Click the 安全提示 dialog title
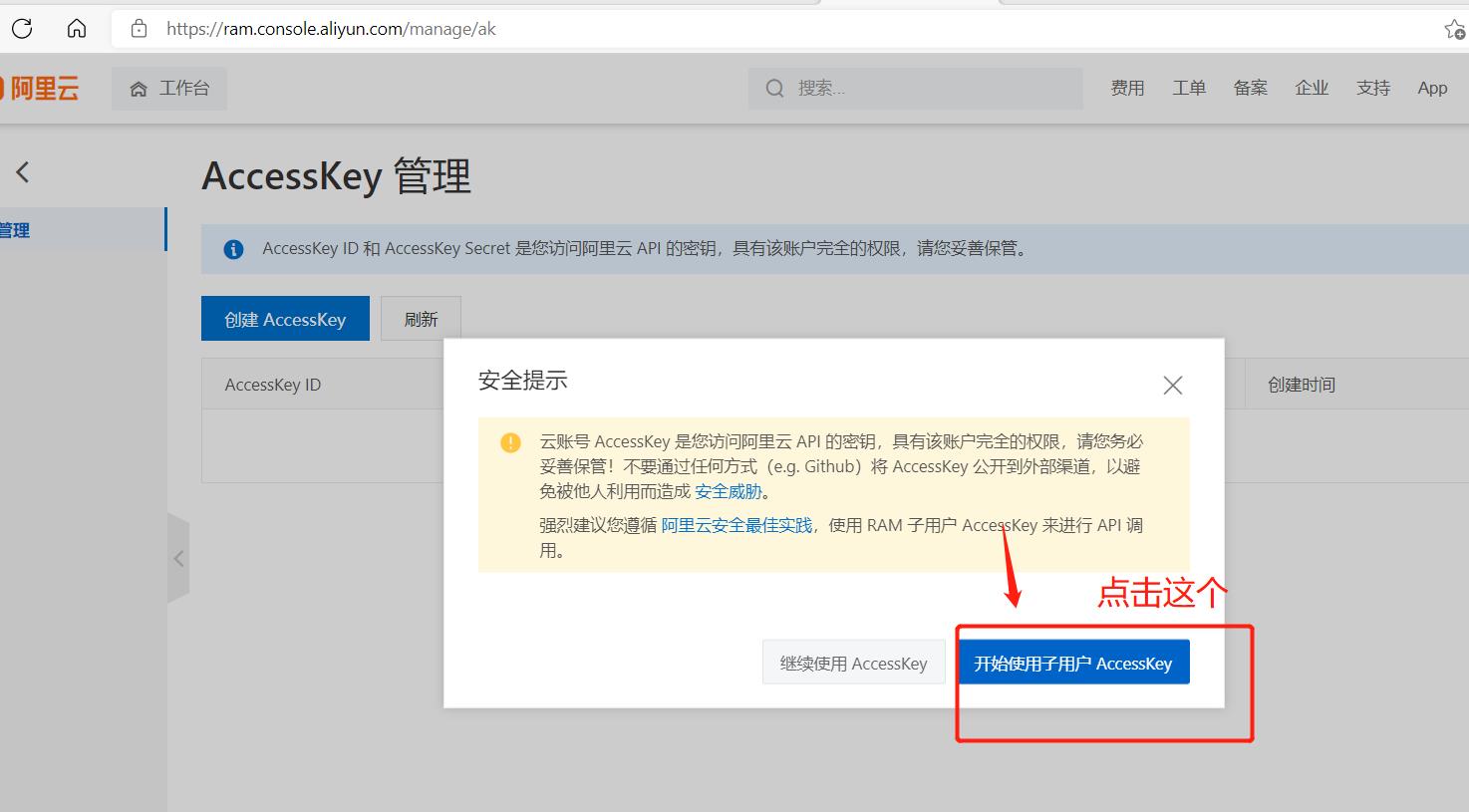Image resolution: width=1469 pixels, height=812 pixels. [523, 380]
